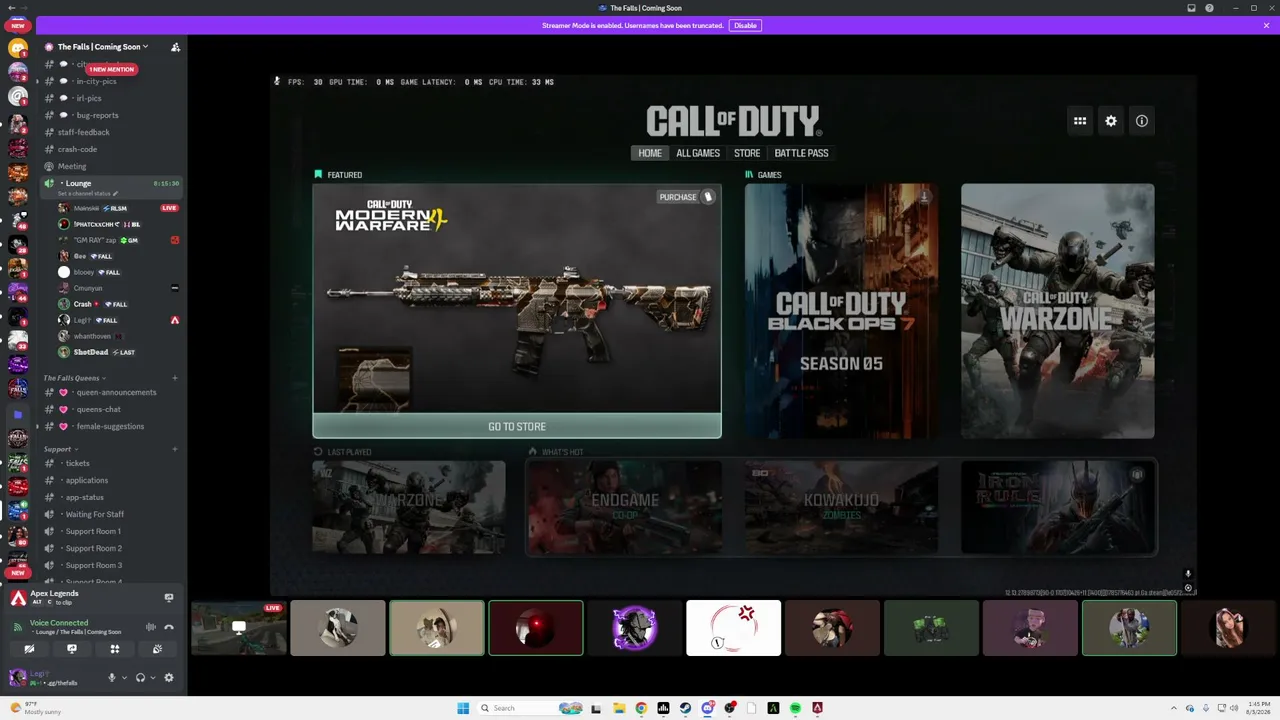This screenshot has height=720, width=1280.
Task: Open Discord direct messages home icon
Action: tap(18, 48)
